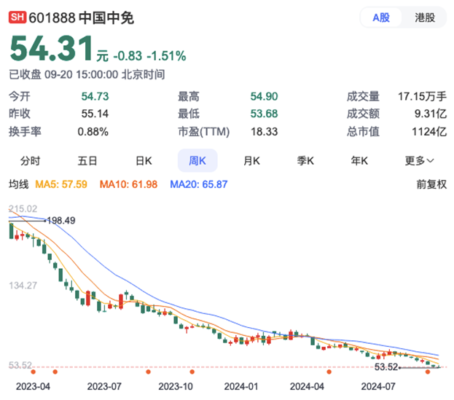Select the 分时 chart tab
The height and width of the screenshot is (400, 454).
coord(30,161)
